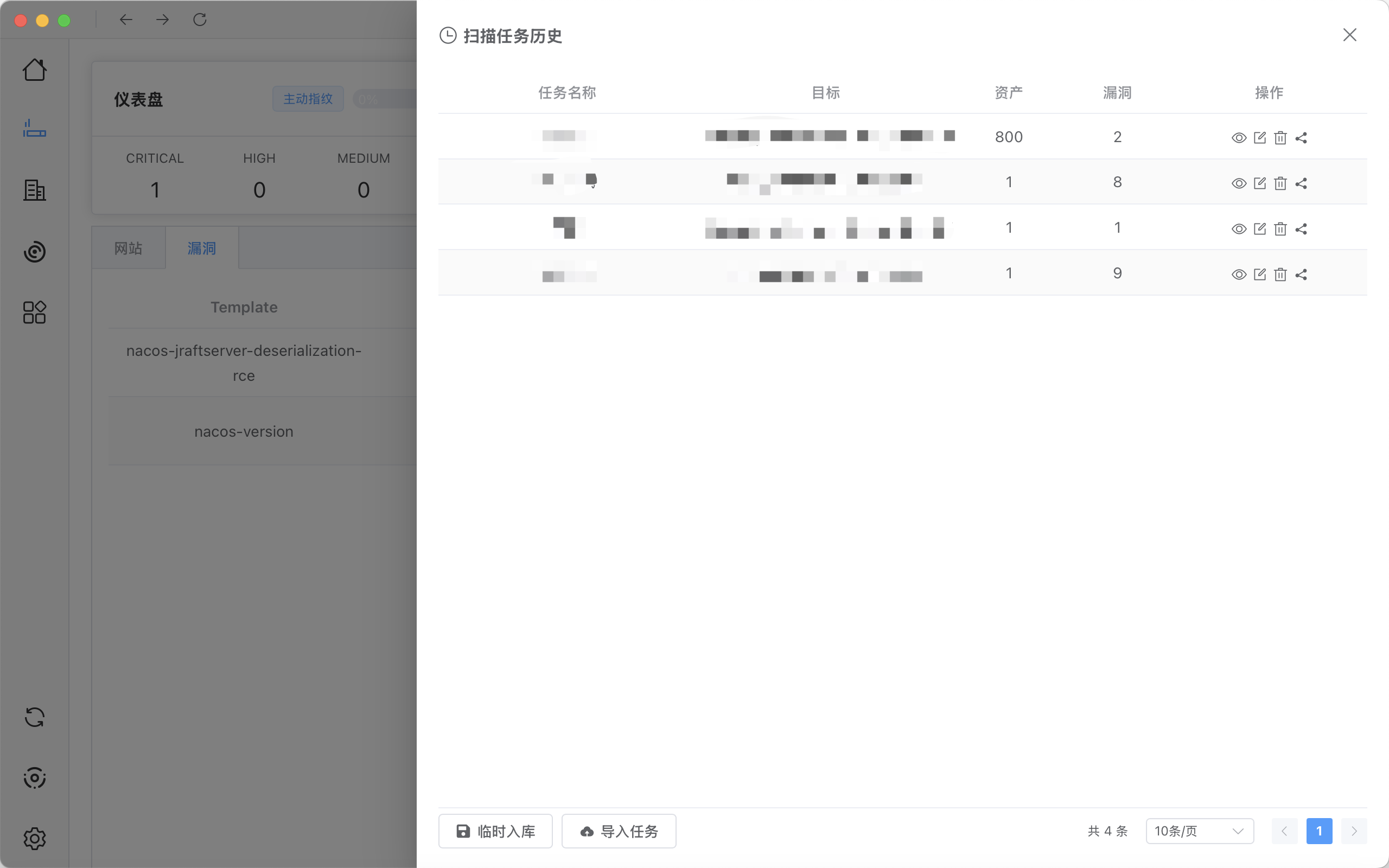Click the 临时入库 button
This screenshot has height=868, width=1389.
(x=495, y=831)
